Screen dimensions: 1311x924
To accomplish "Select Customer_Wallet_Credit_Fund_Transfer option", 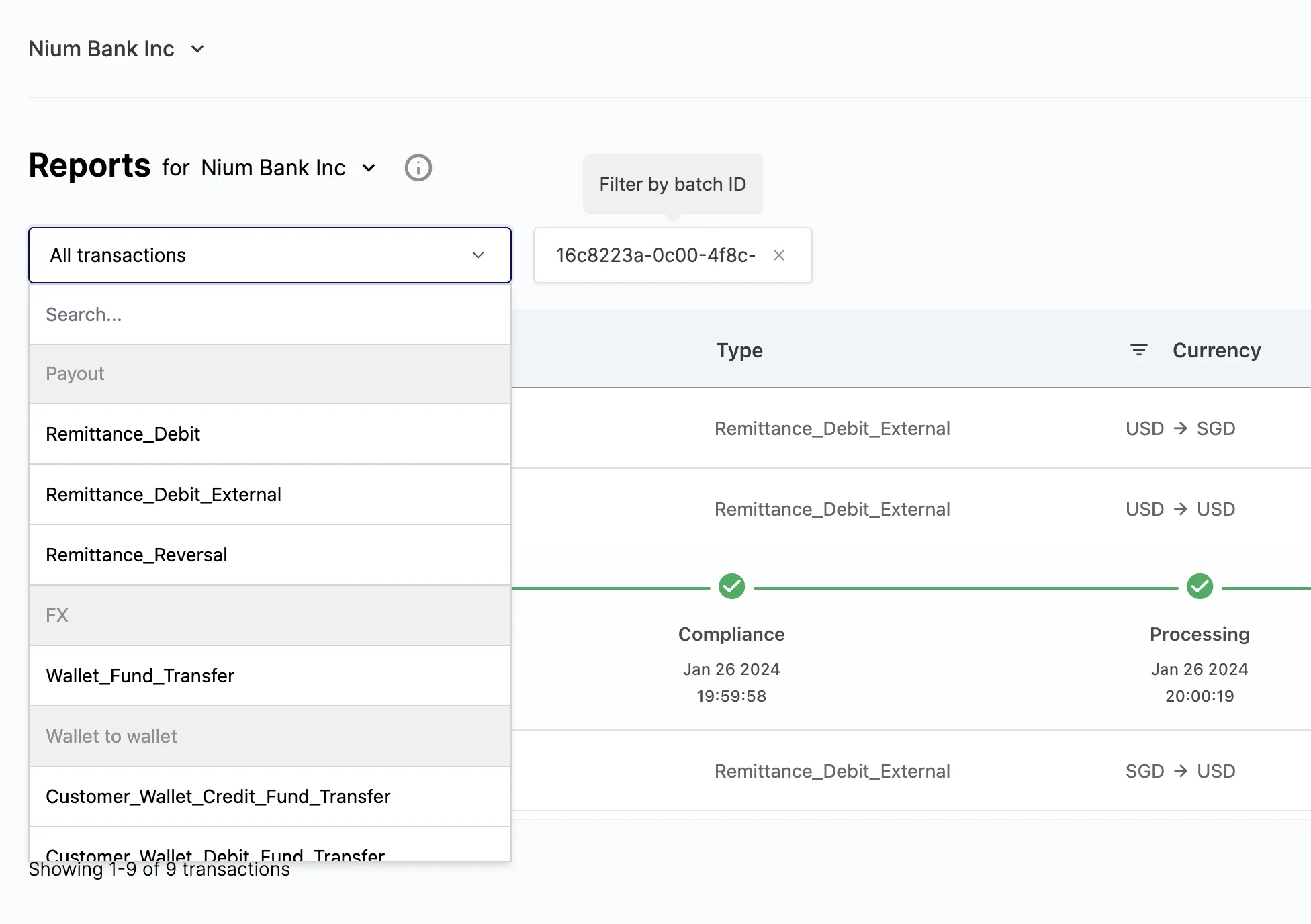I will tap(270, 796).
